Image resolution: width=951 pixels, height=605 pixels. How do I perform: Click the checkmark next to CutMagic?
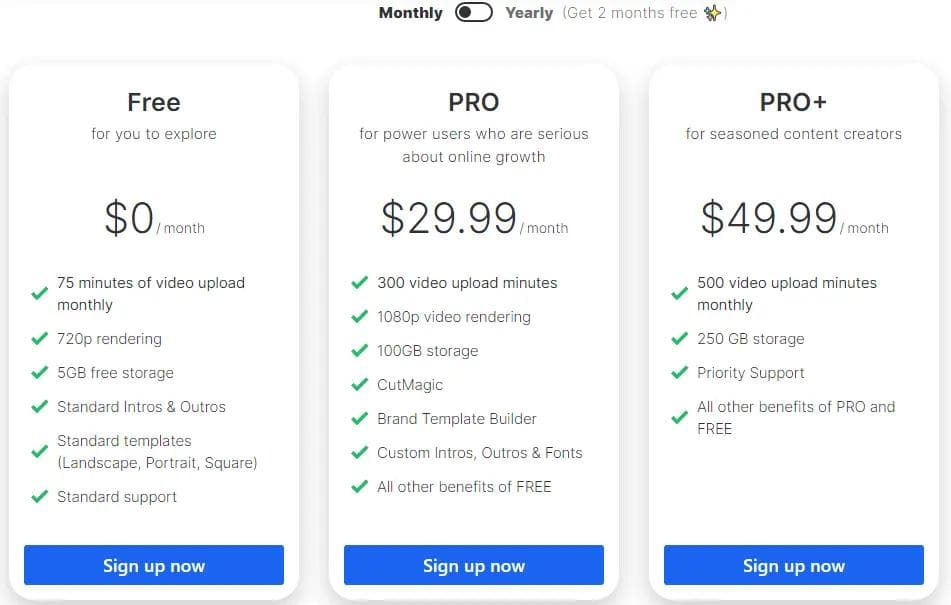coord(360,385)
